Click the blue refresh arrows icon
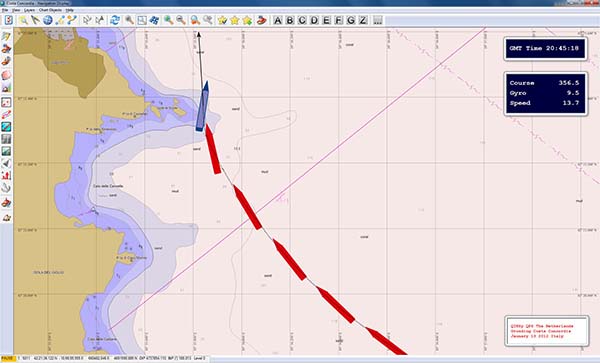The width and height of the screenshot is (600, 363). (115, 20)
